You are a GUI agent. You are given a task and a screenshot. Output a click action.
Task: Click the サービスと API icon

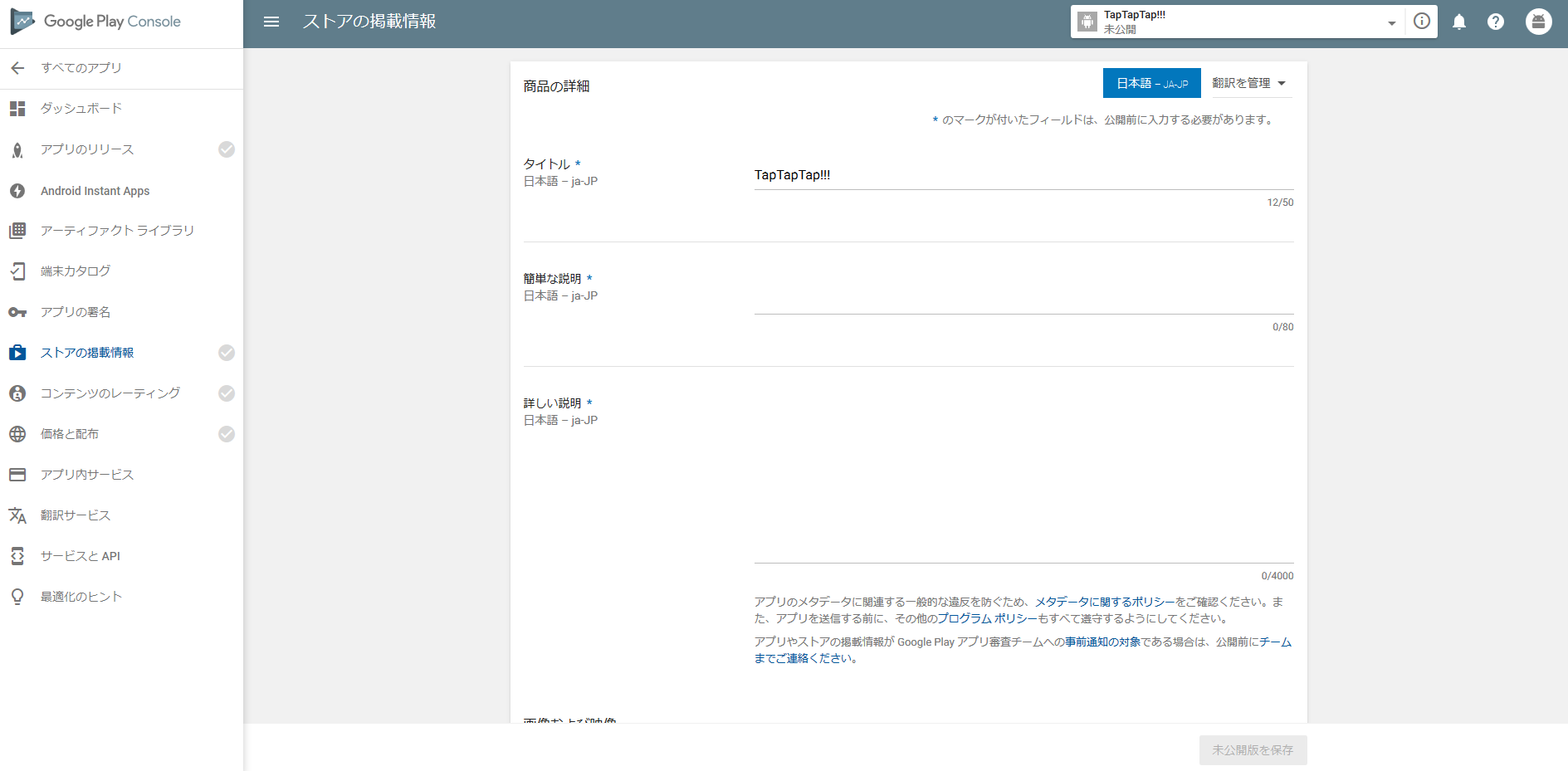pyautogui.click(x=17, y=556)
